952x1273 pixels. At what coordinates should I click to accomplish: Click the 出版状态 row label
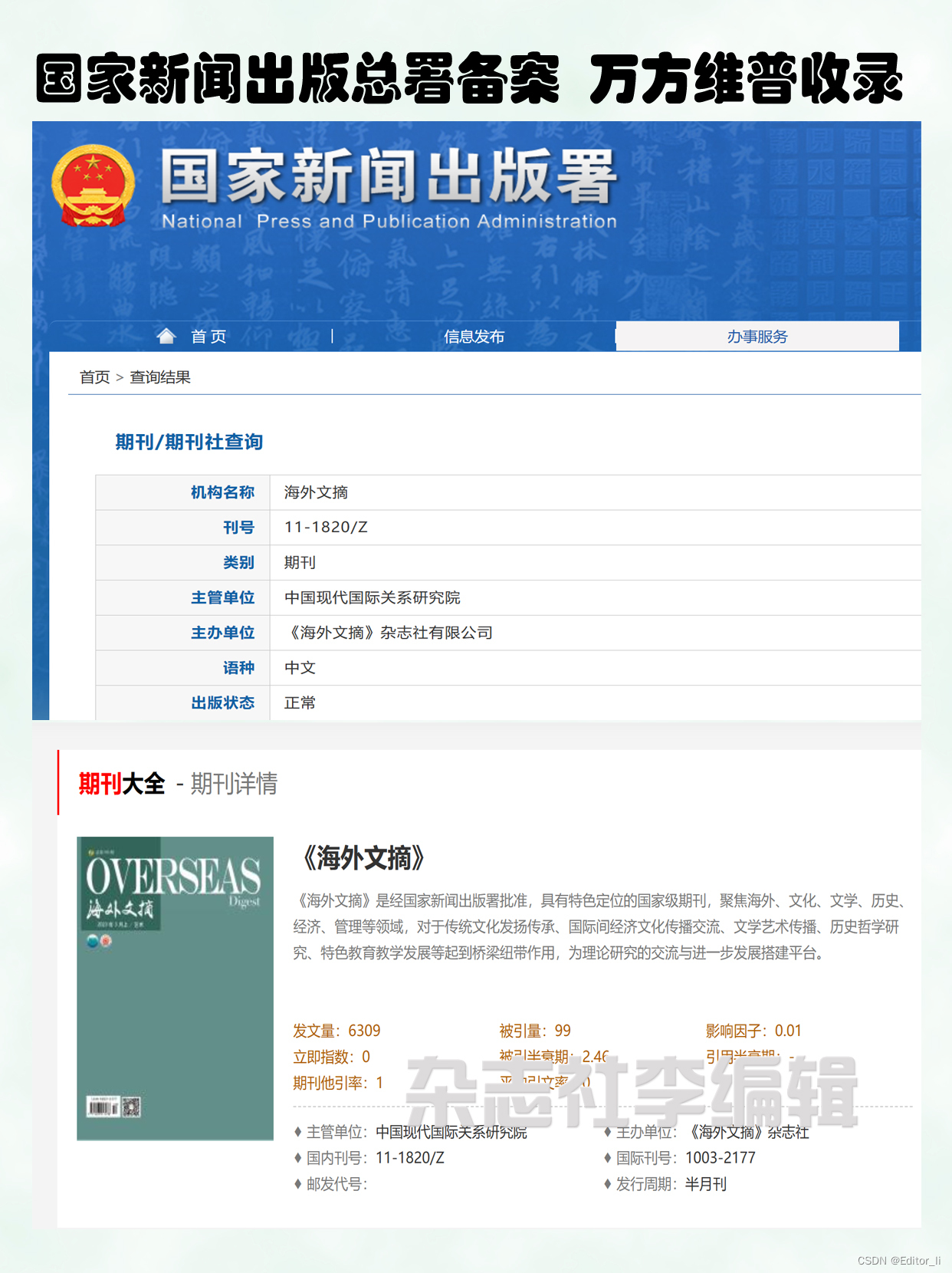point(222,703)
